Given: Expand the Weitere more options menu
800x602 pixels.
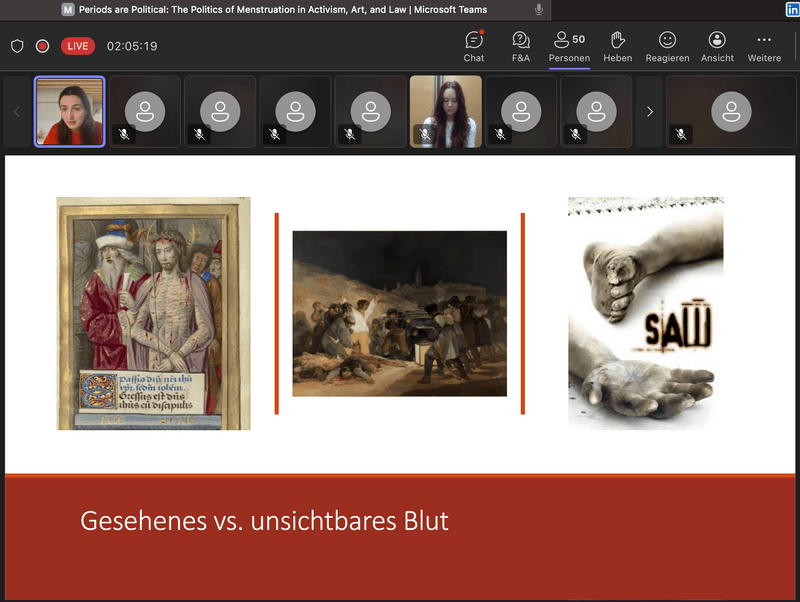Looking at the screenshot, I should point(764,46).
